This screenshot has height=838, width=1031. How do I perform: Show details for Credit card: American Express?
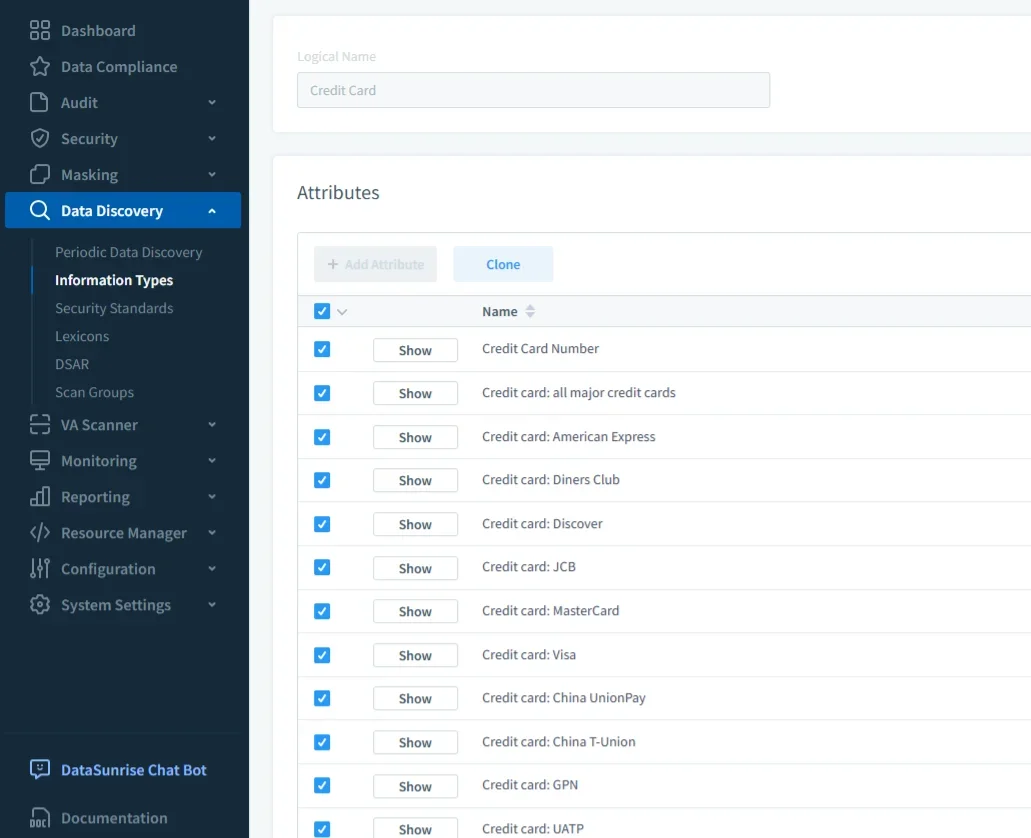click(415, 437)
